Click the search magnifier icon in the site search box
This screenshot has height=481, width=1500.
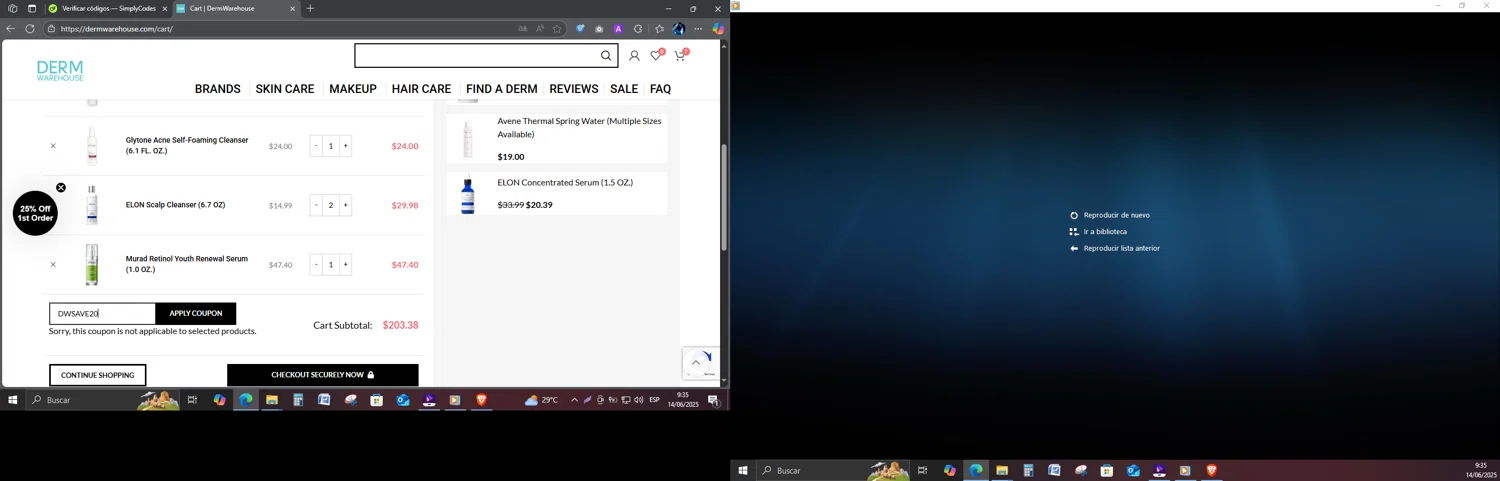[606, 56]
